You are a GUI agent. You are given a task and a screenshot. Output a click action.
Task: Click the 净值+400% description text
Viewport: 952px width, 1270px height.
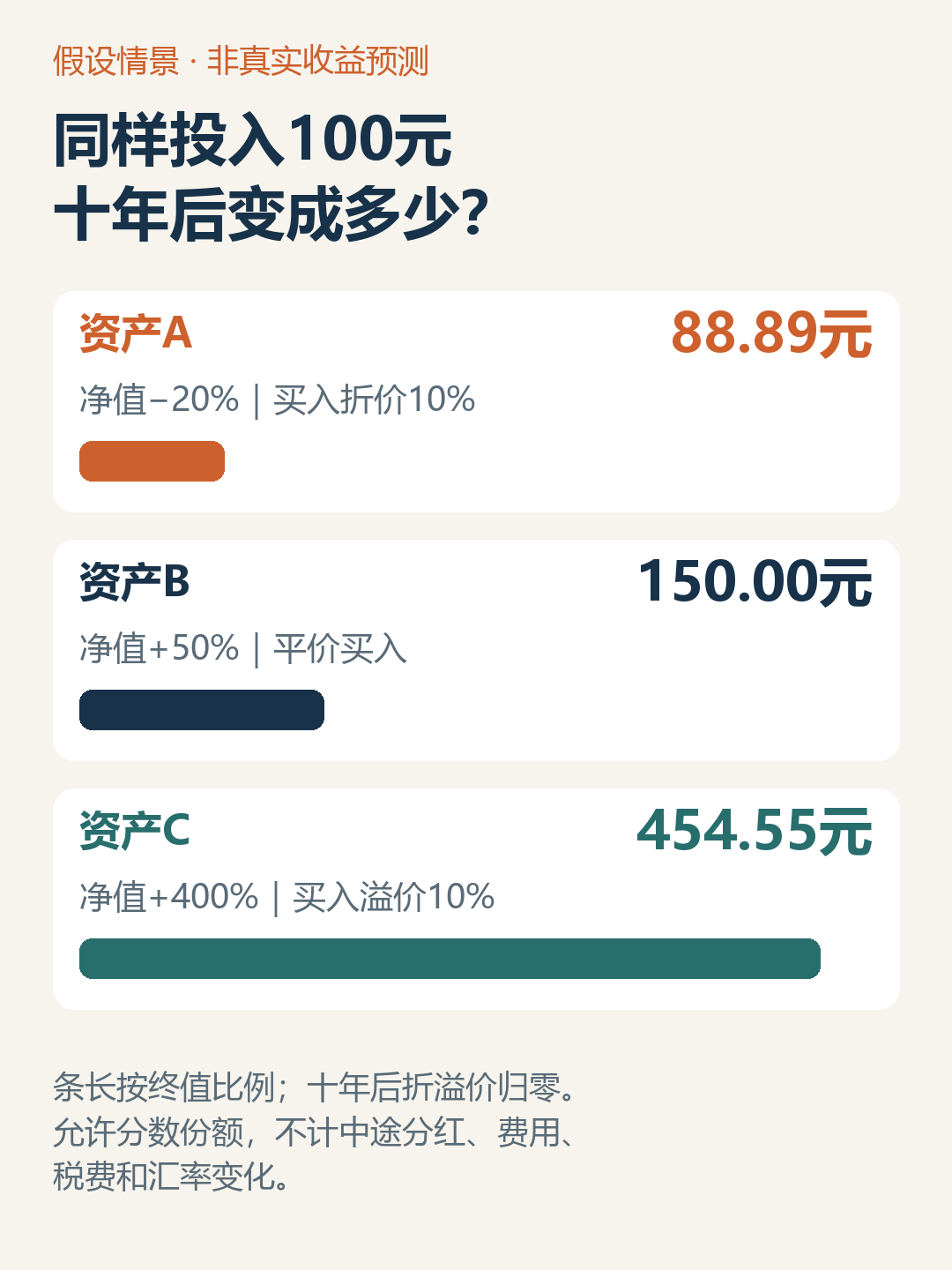pyautogui.click(x=169, y=897)
